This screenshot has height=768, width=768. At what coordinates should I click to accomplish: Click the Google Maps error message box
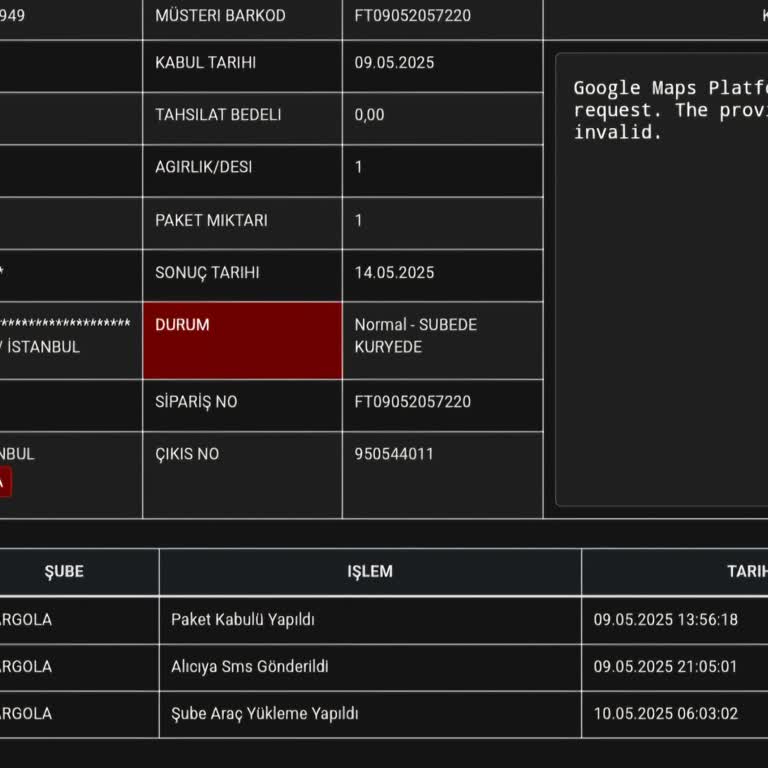coord(662,280)
